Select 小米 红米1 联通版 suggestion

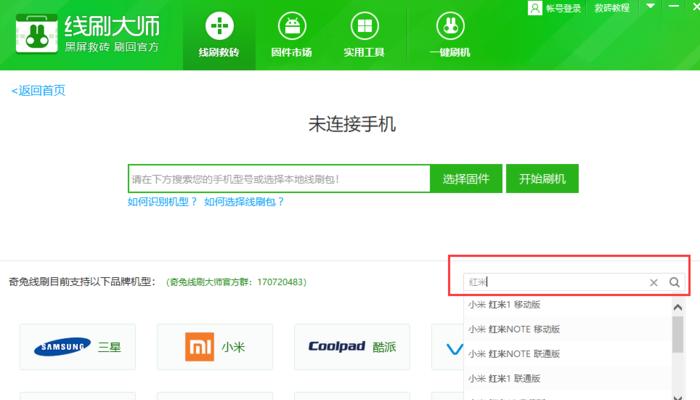point(567,379)
